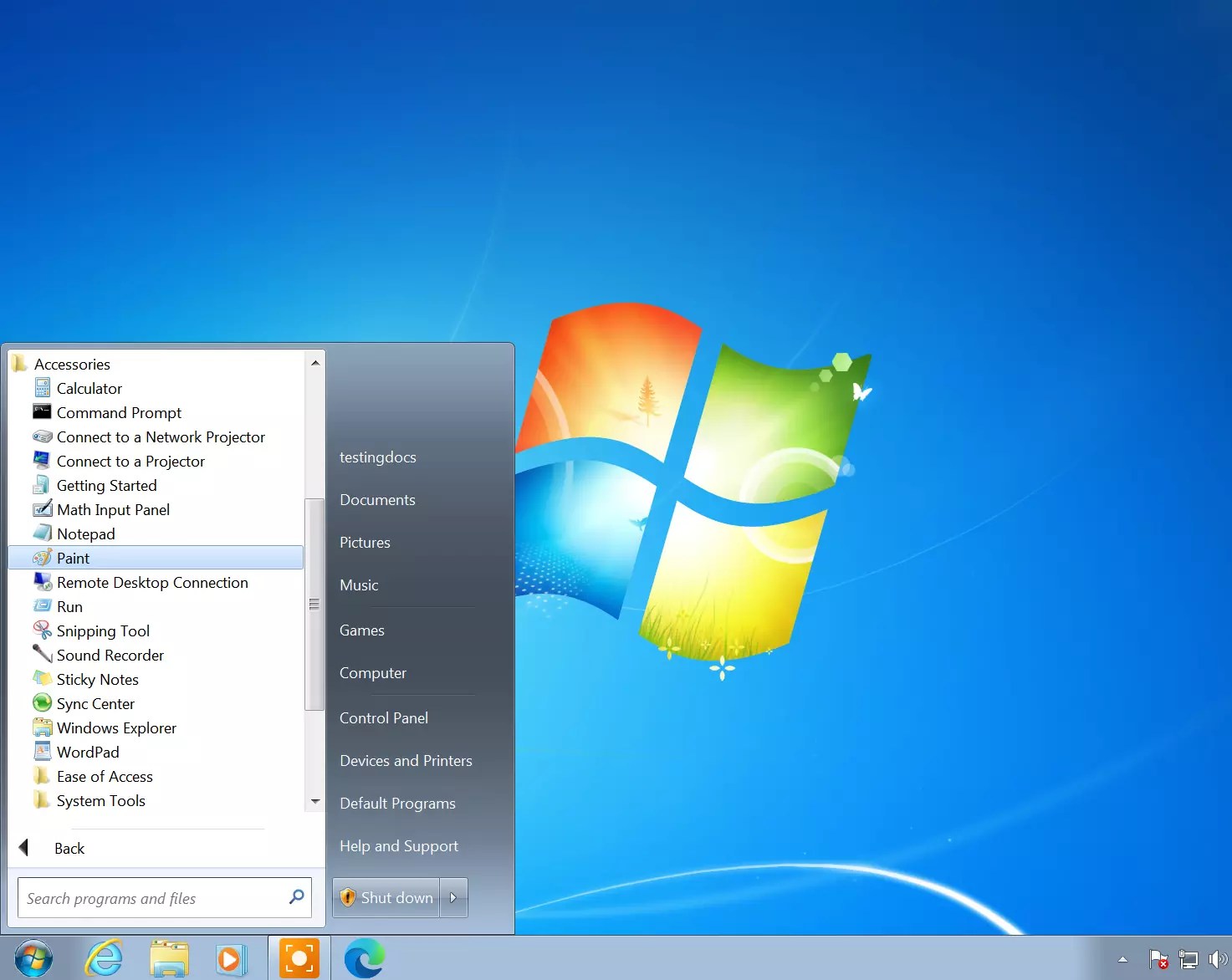Show hidden system tray icons

click(x=1122, y=959)
